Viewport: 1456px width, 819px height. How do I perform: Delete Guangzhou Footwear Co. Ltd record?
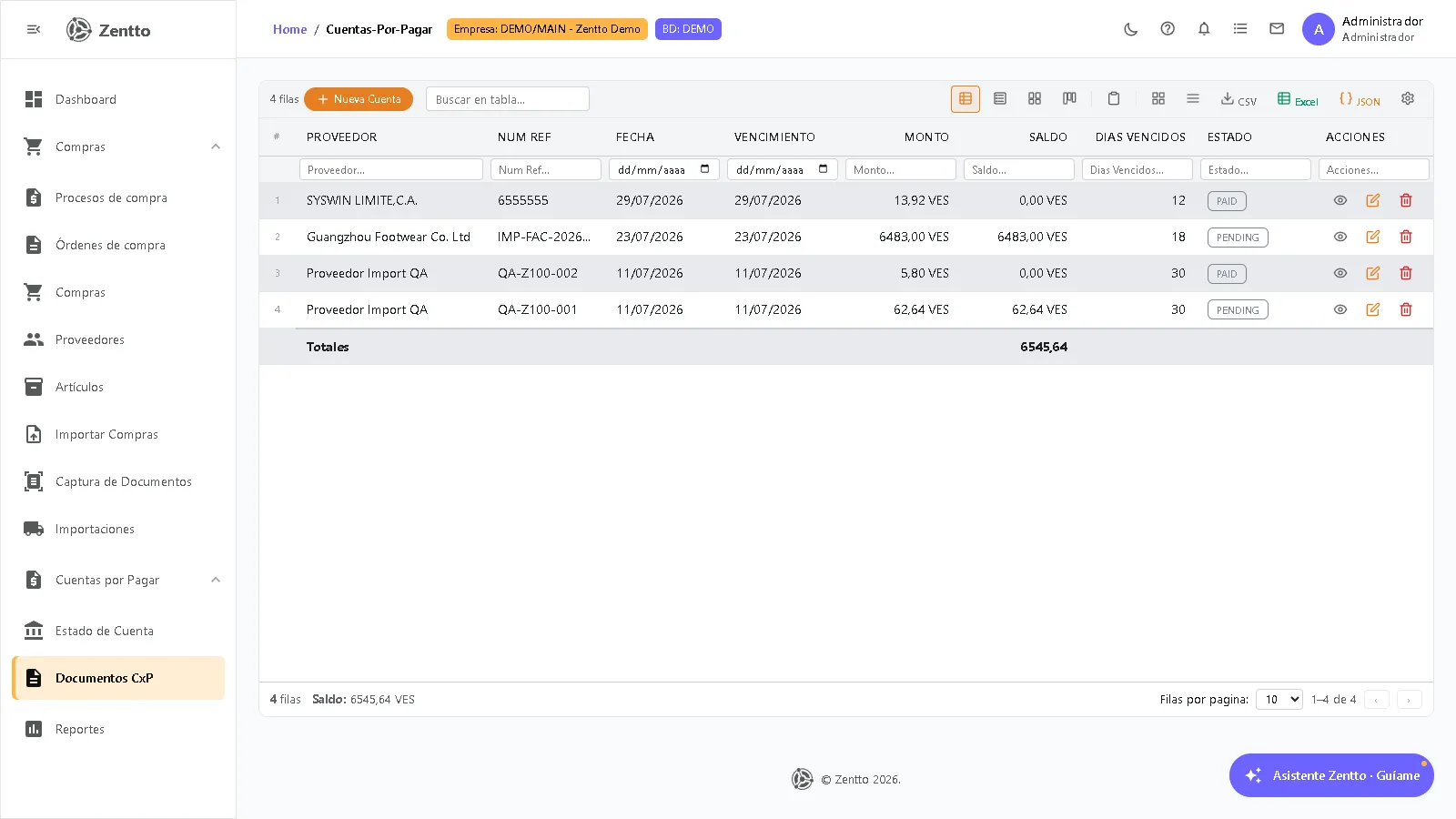tap(1406, 237)
